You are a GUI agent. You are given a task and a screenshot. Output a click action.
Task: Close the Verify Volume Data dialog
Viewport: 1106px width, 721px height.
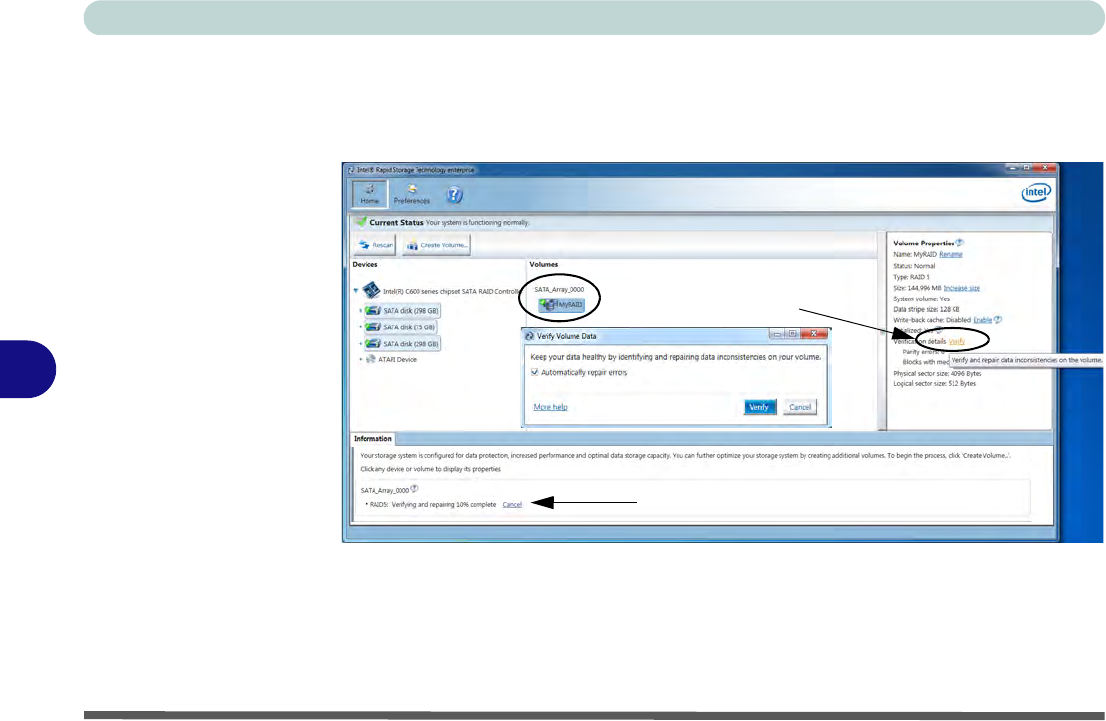click(x=813, y=334)
